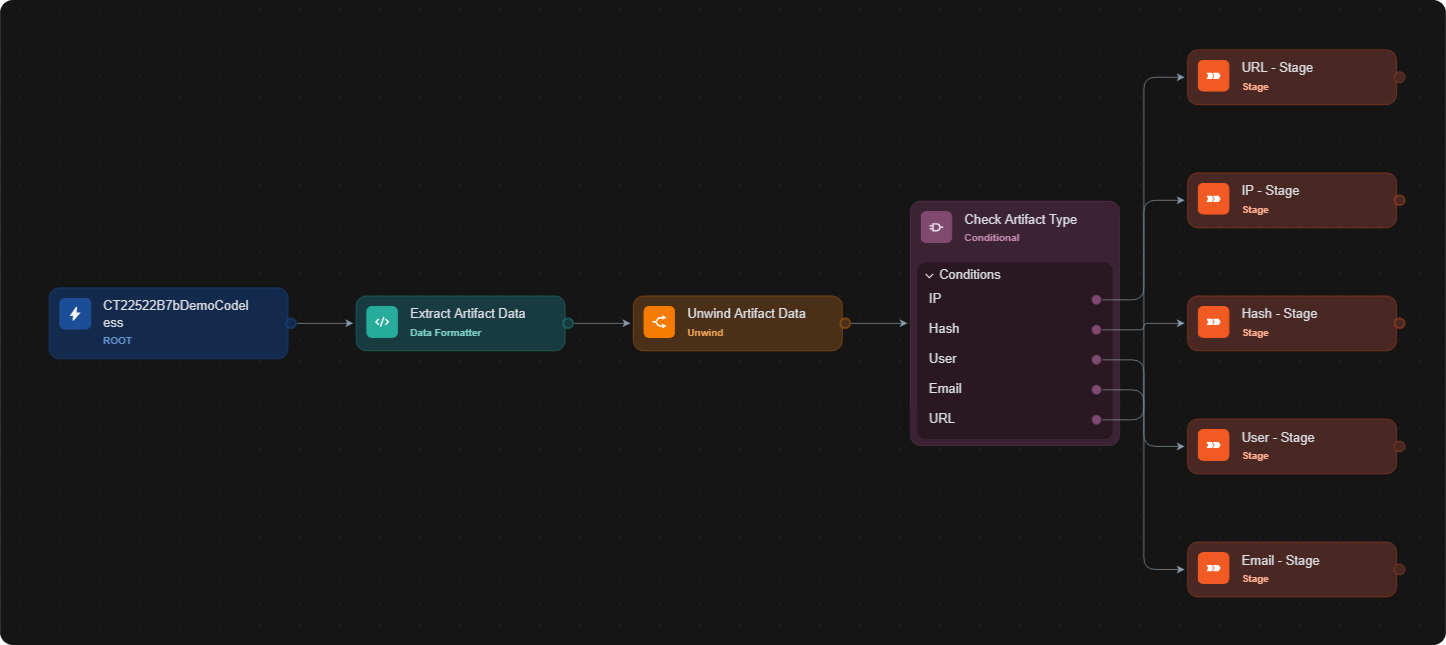1446x645 pixels.
Task: Click the ROOT node output connector
Action: (290, 323)
